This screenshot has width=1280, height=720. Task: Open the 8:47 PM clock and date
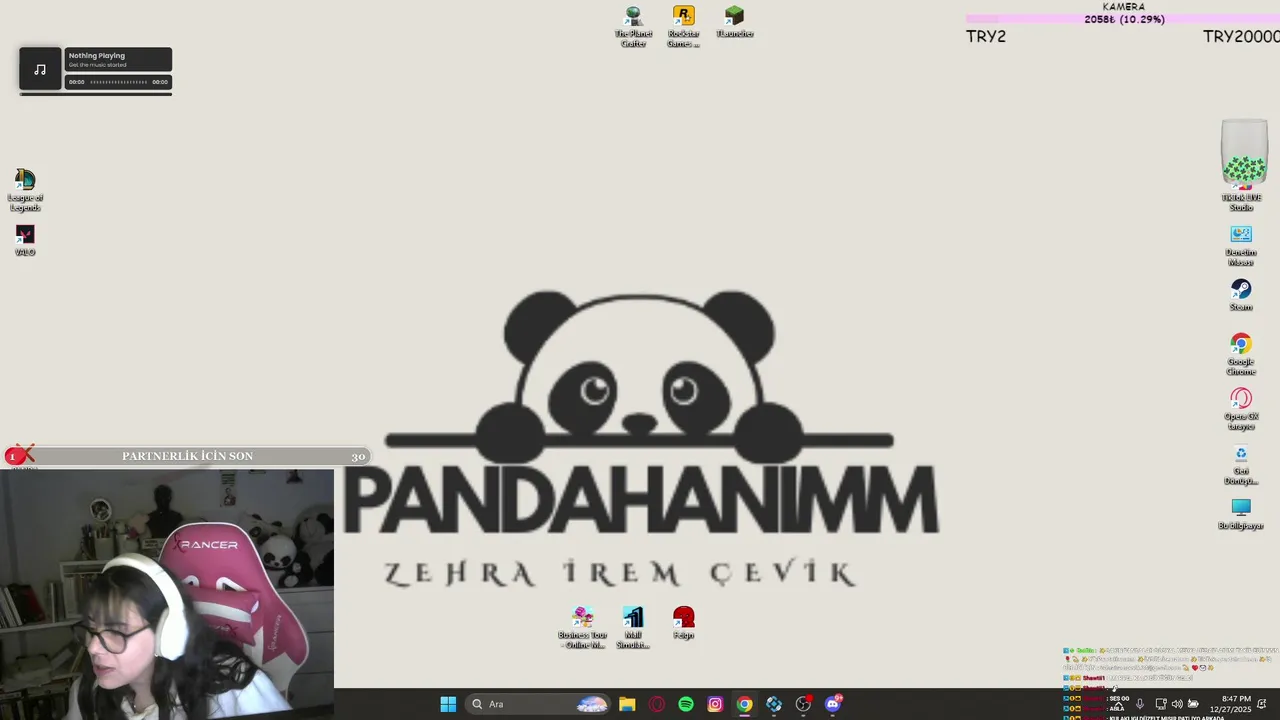tap(1230, 704)
